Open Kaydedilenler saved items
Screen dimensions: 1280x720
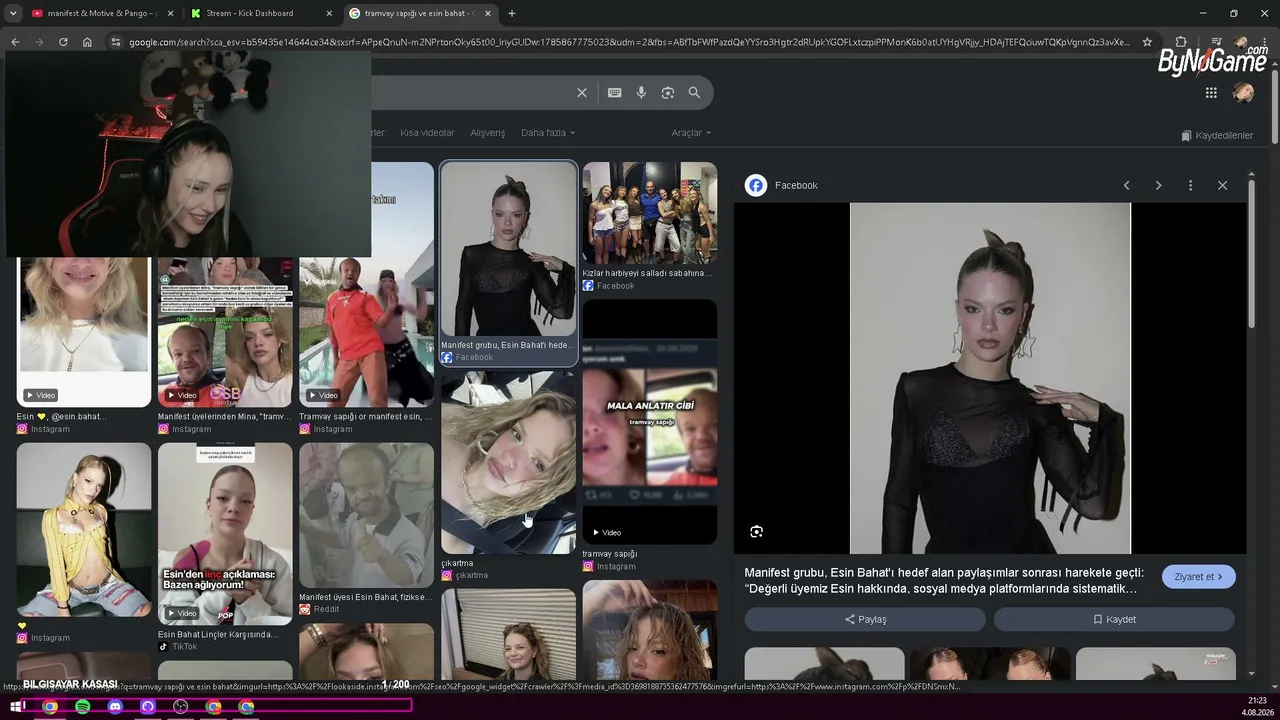click(1217, 135)
